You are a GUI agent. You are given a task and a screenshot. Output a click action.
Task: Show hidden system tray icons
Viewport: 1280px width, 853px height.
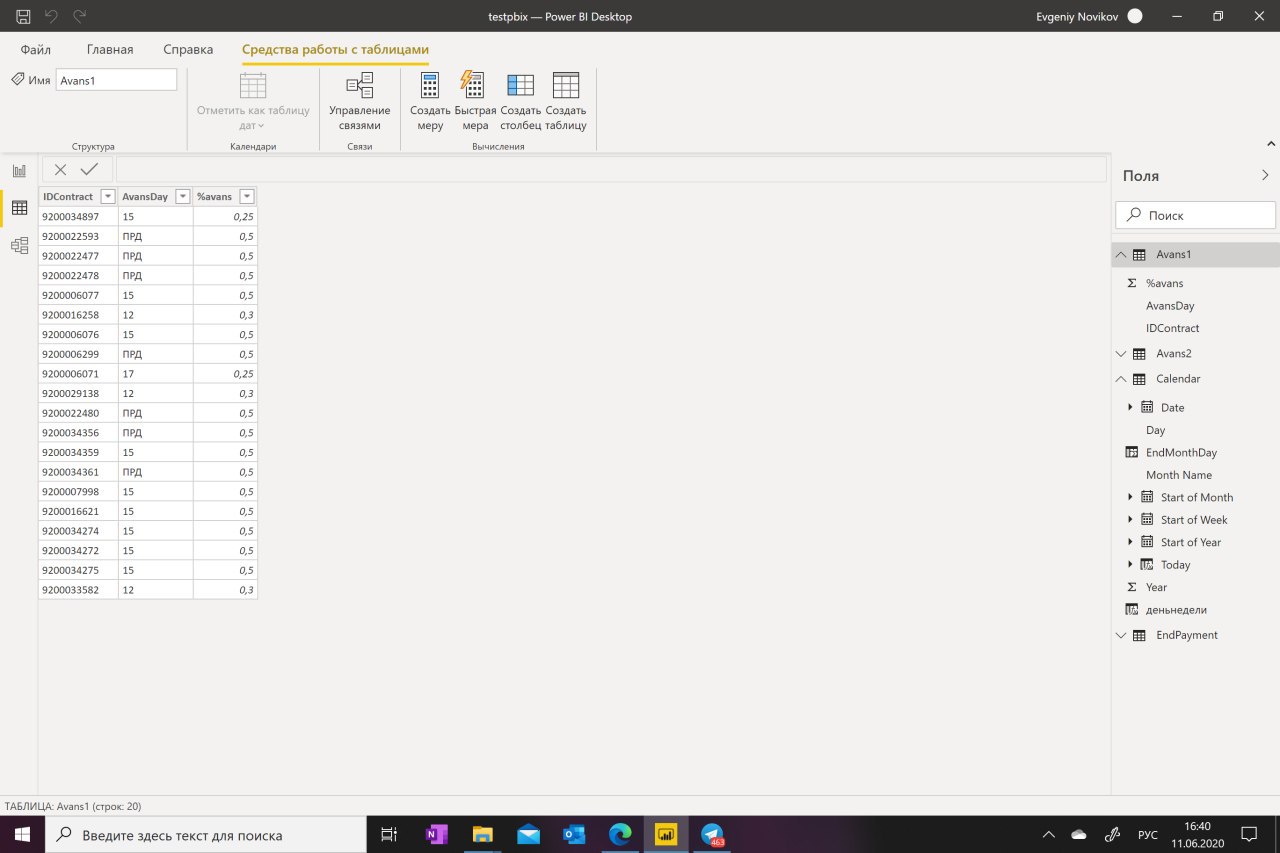pyautogui.click(x=1048, y=834)
